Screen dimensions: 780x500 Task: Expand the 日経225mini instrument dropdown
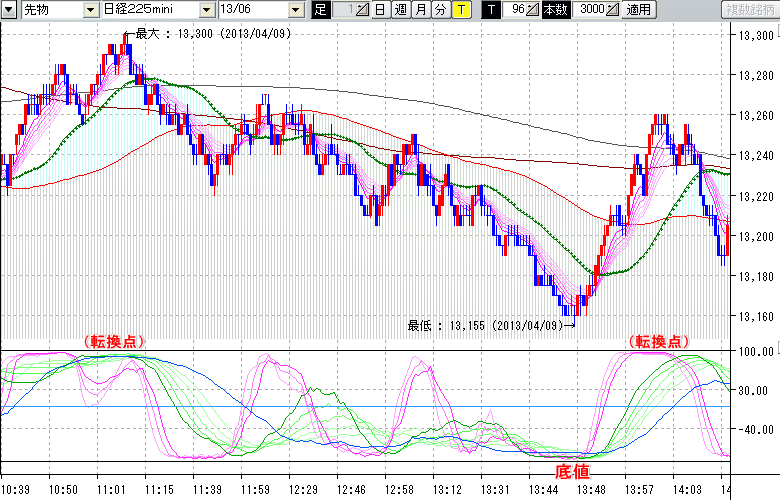(206, 9)
